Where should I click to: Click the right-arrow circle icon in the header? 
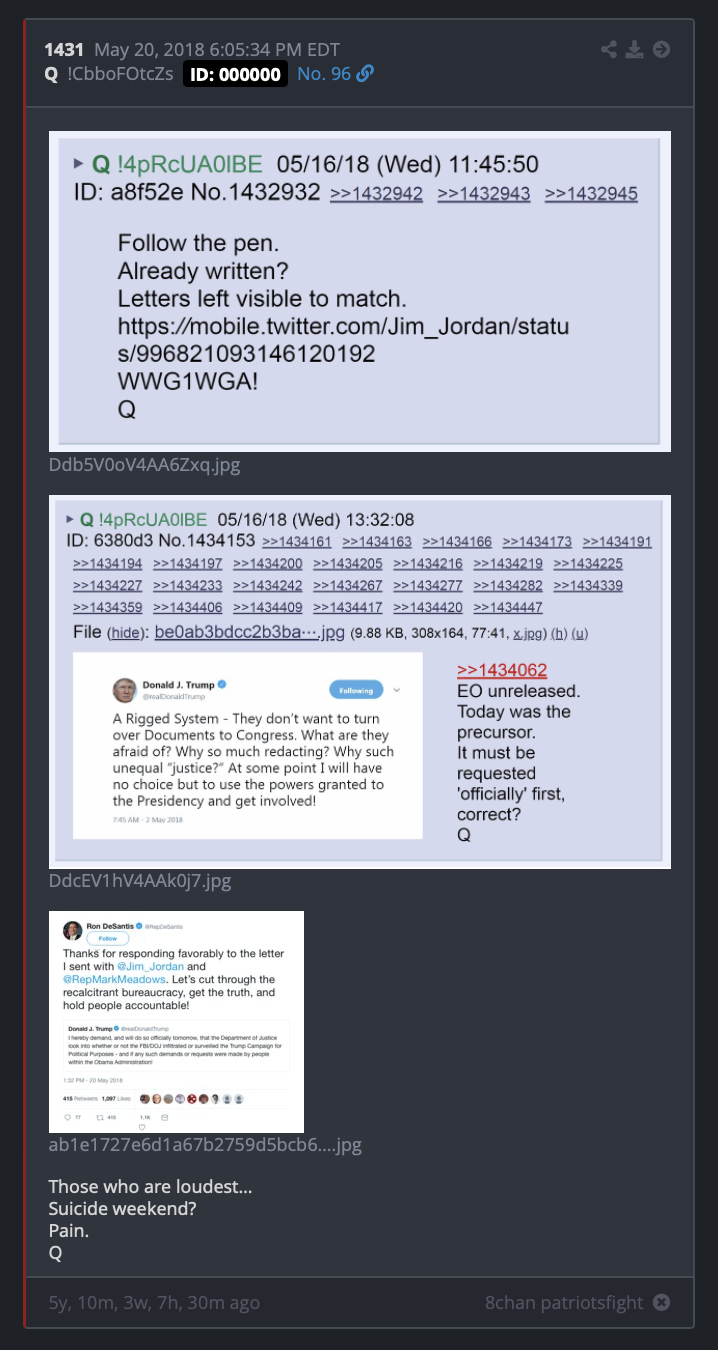tap(661, 49)
